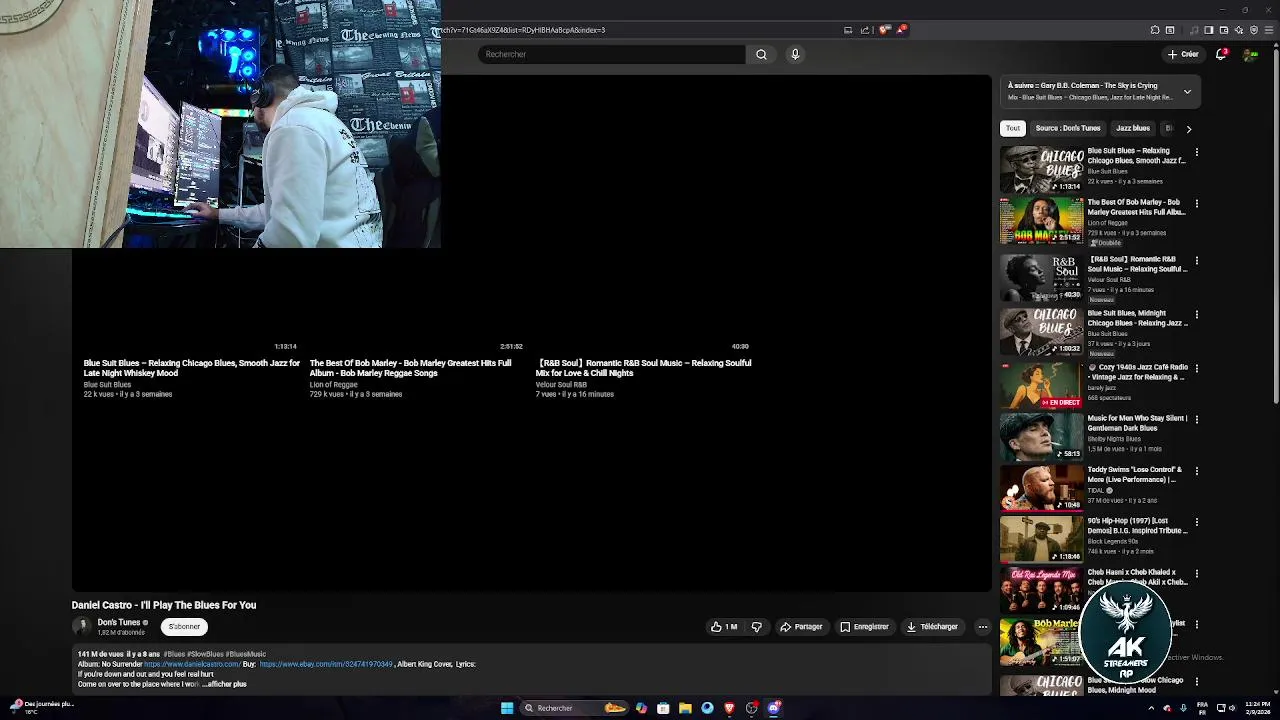Image resolution: width=1280 pixels, height=720 pixels.
Task: Open Blue Suit Blues Relaxing Chicago thumbnail in sidebar
Action: click(1041, 169)
